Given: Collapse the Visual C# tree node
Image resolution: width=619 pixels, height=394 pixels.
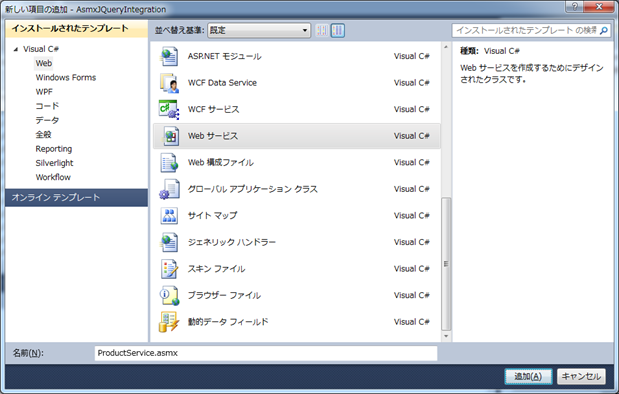Looking at the screenshot, I should pos(16,49).
